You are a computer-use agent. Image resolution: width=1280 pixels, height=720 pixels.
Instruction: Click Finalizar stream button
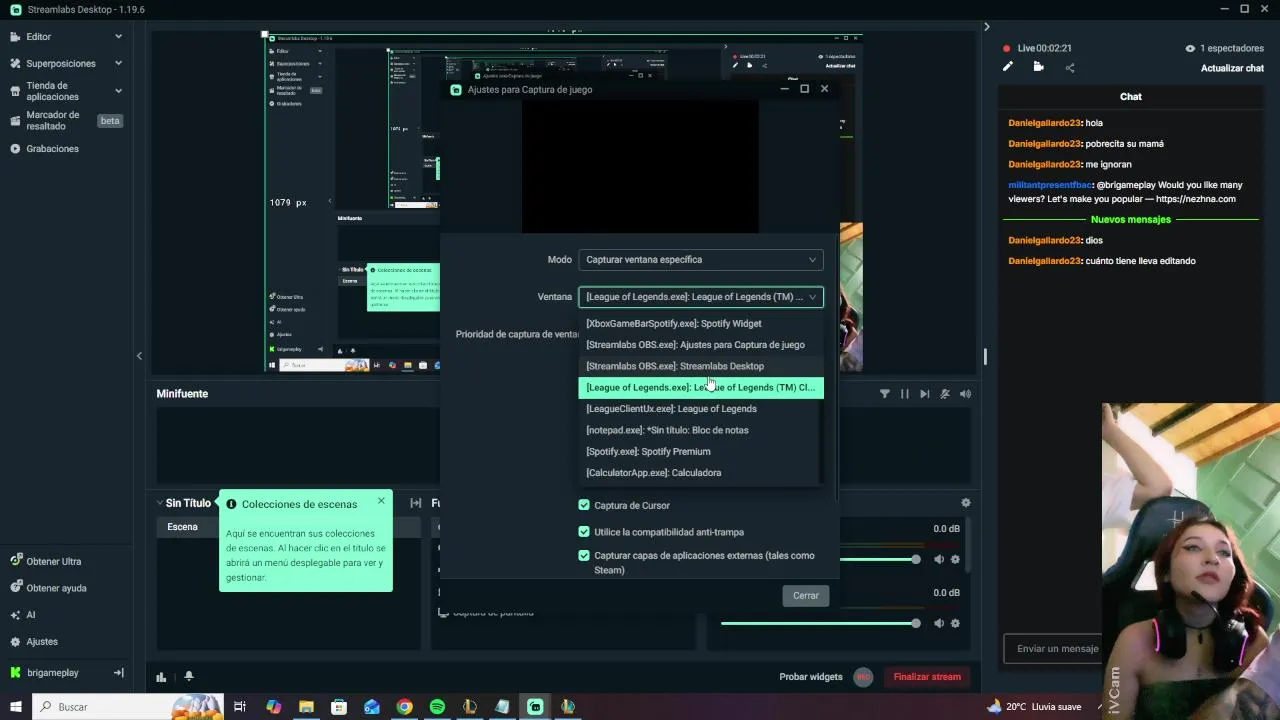coord(927,677)
